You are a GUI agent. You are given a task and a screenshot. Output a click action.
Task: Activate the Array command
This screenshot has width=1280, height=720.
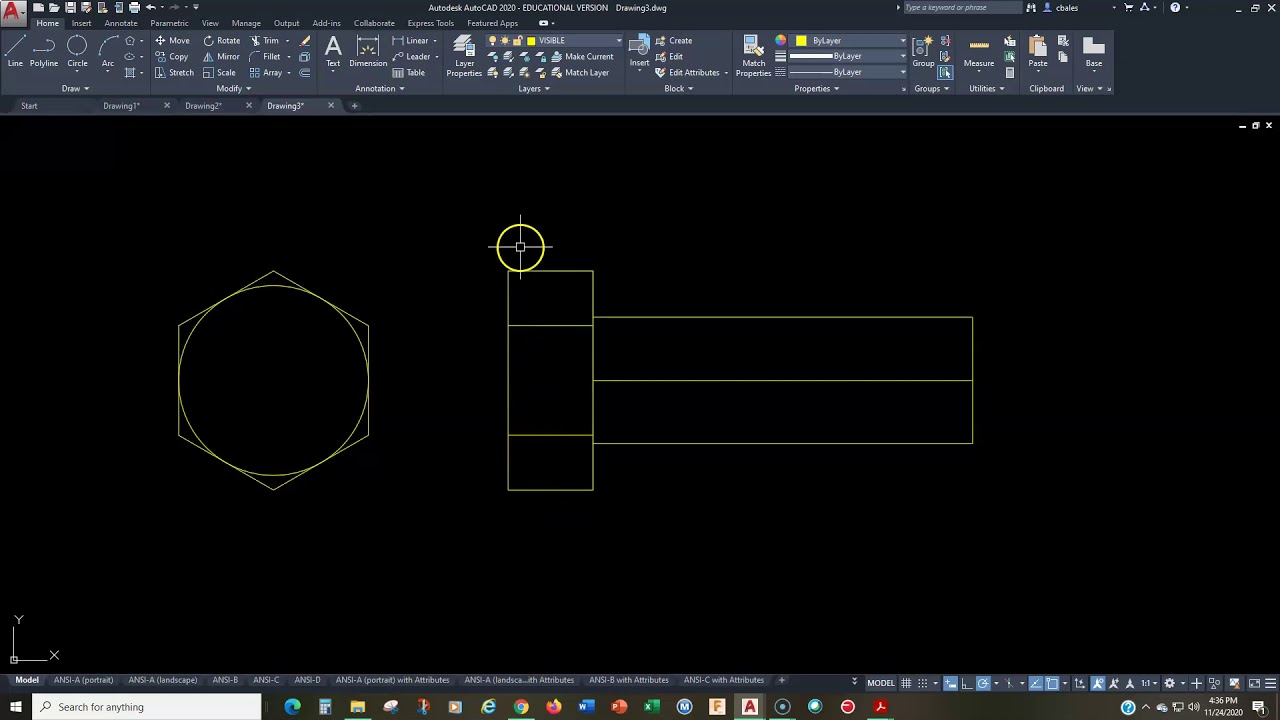[266, 73]
